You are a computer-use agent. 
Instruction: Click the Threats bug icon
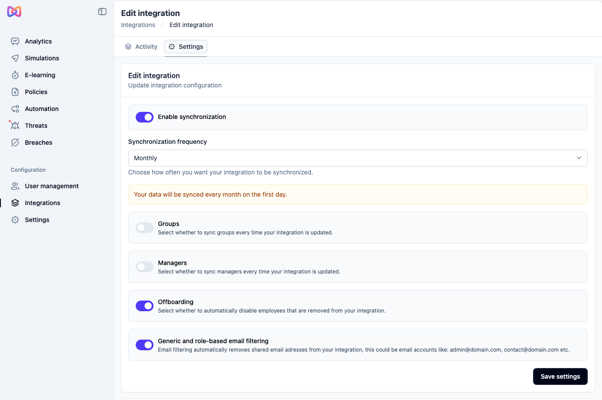click(15, 126)
